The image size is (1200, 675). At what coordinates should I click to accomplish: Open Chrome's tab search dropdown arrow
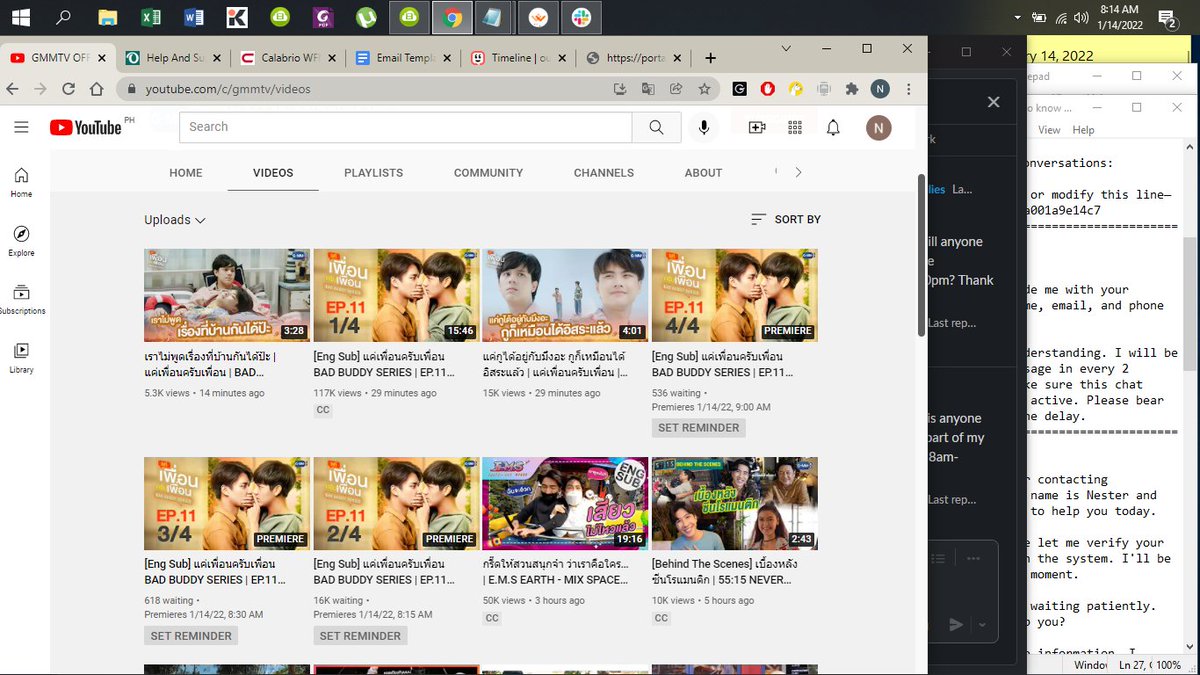point(786,48)
